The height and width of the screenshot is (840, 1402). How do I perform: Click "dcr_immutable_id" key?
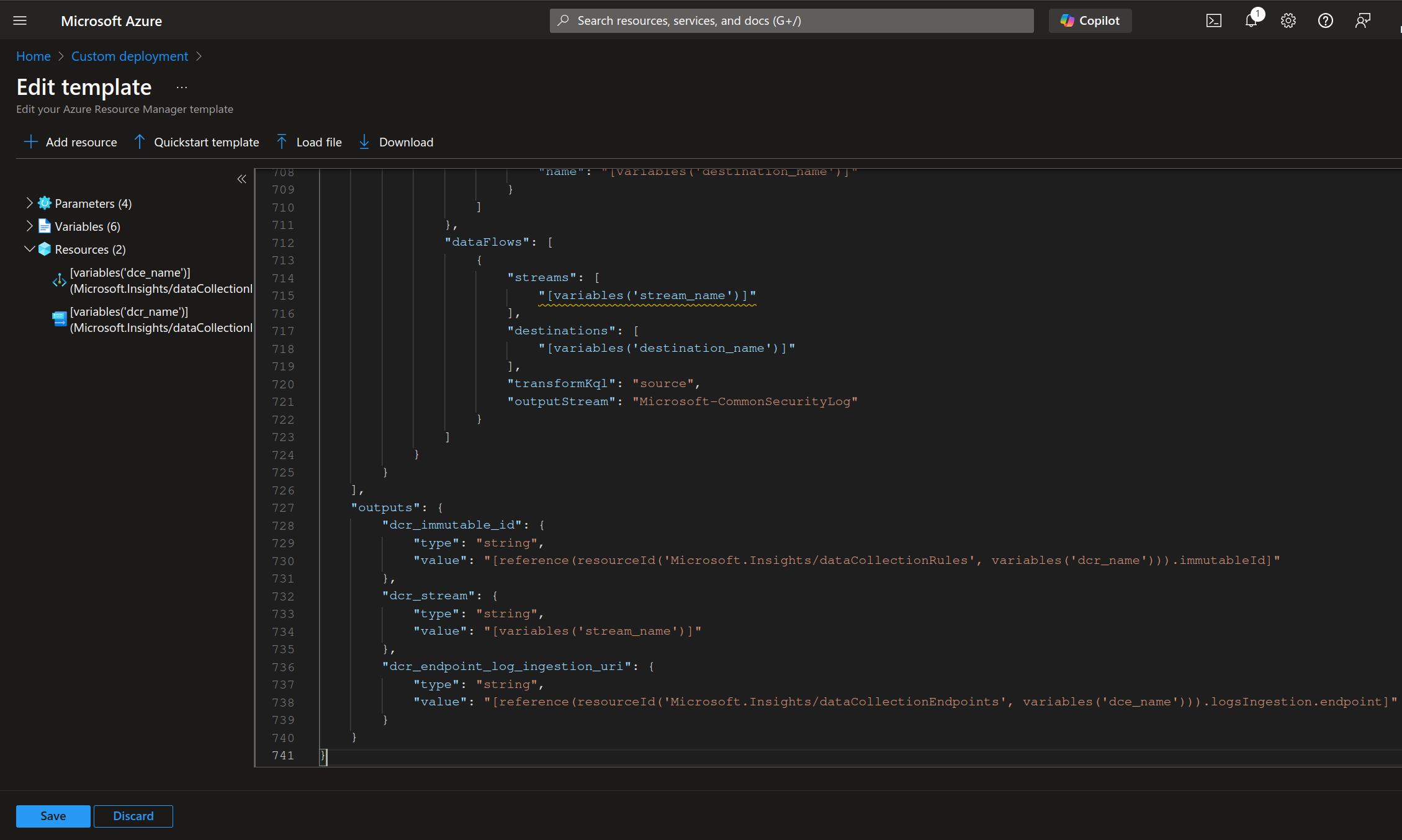tap(452, 525)
